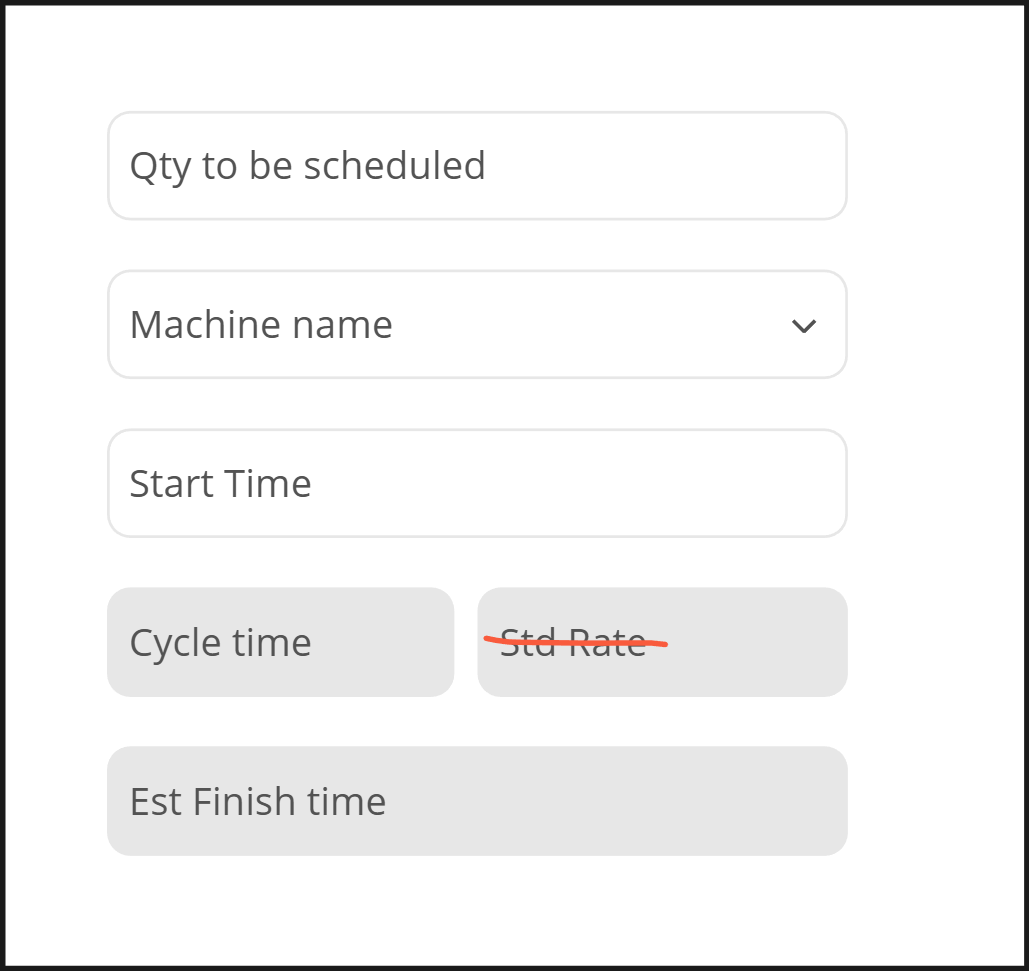1029x971 pixels.
Task: Click the "Machine name" placeholder text
Action: pos(261,325)
